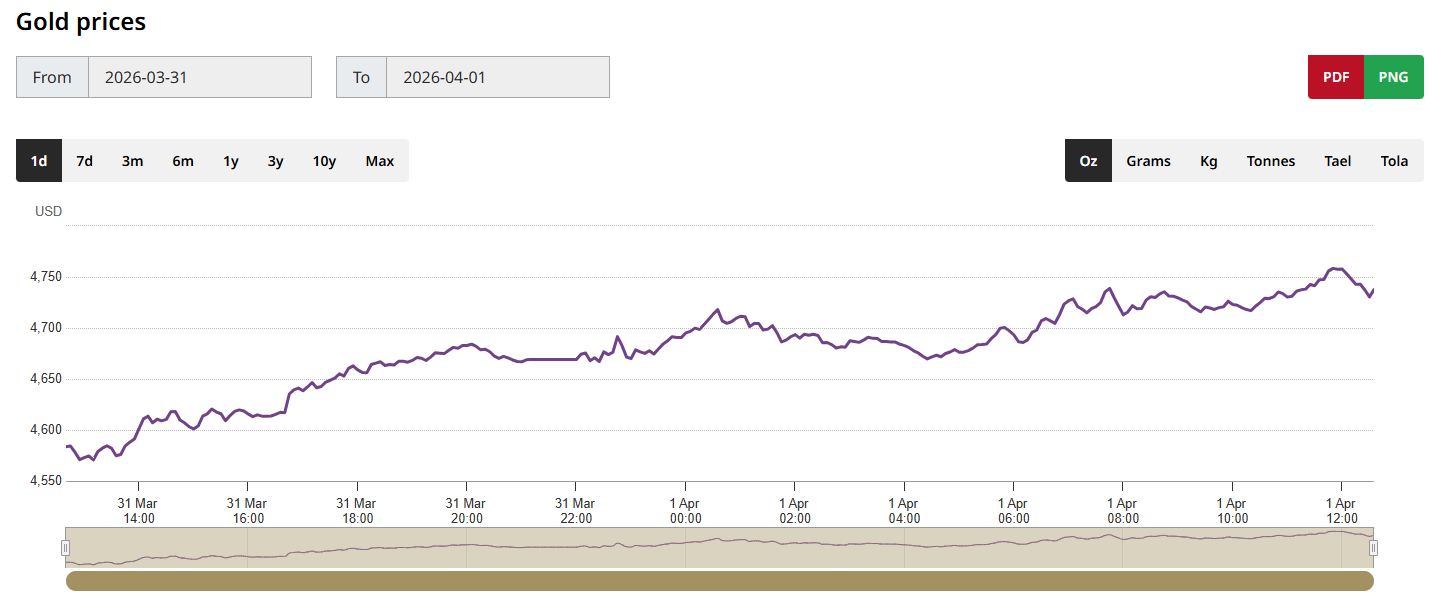
Task: Switch to the 7d time range
Action: (85, 161)
